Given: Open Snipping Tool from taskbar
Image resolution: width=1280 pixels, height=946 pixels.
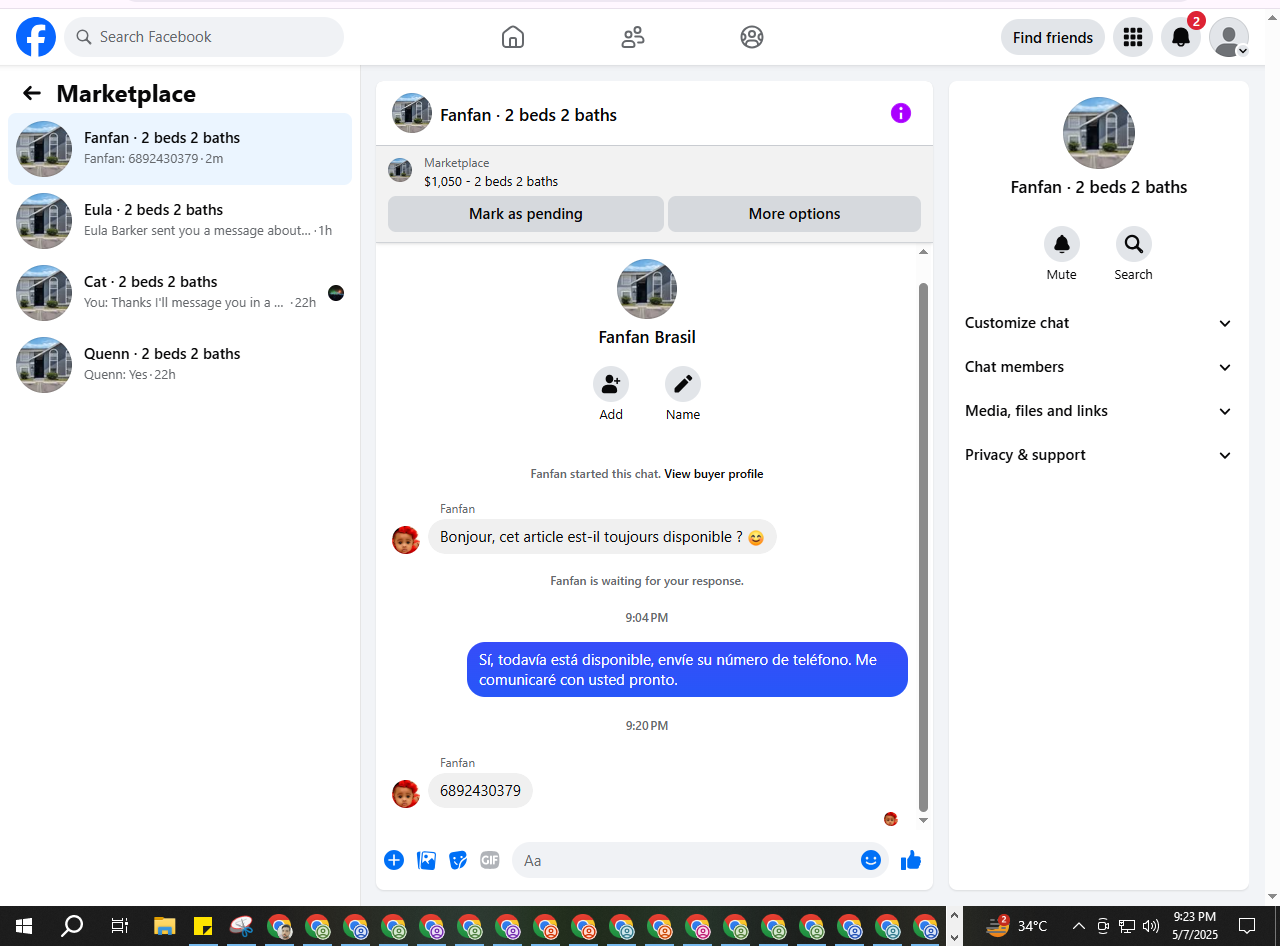Looking at the screenshot, I should coord(241,926).
